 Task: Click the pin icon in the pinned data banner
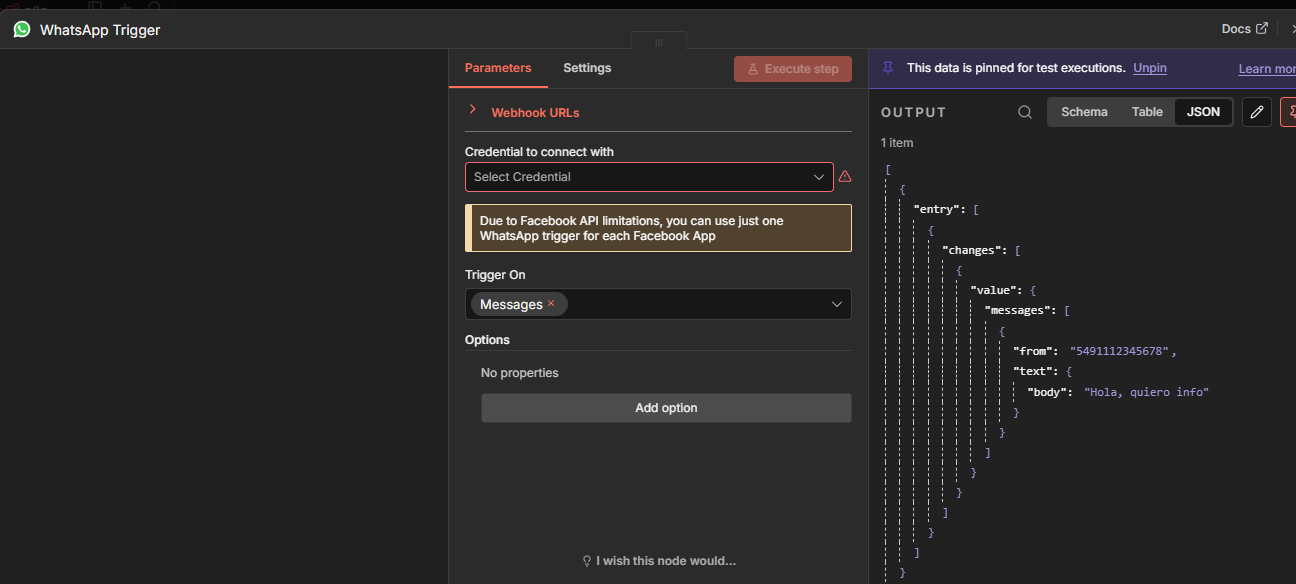tap(888, 68)
